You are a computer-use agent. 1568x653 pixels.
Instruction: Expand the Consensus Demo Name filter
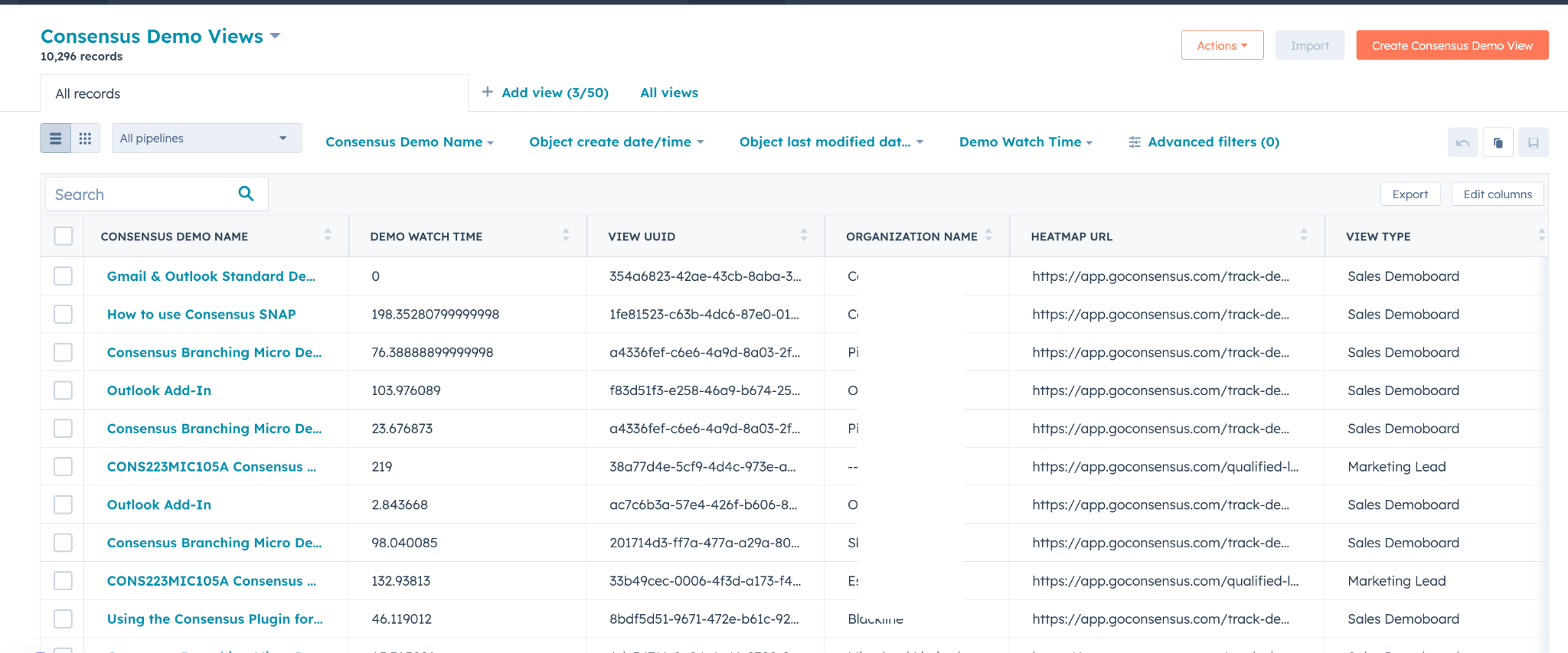410,142
